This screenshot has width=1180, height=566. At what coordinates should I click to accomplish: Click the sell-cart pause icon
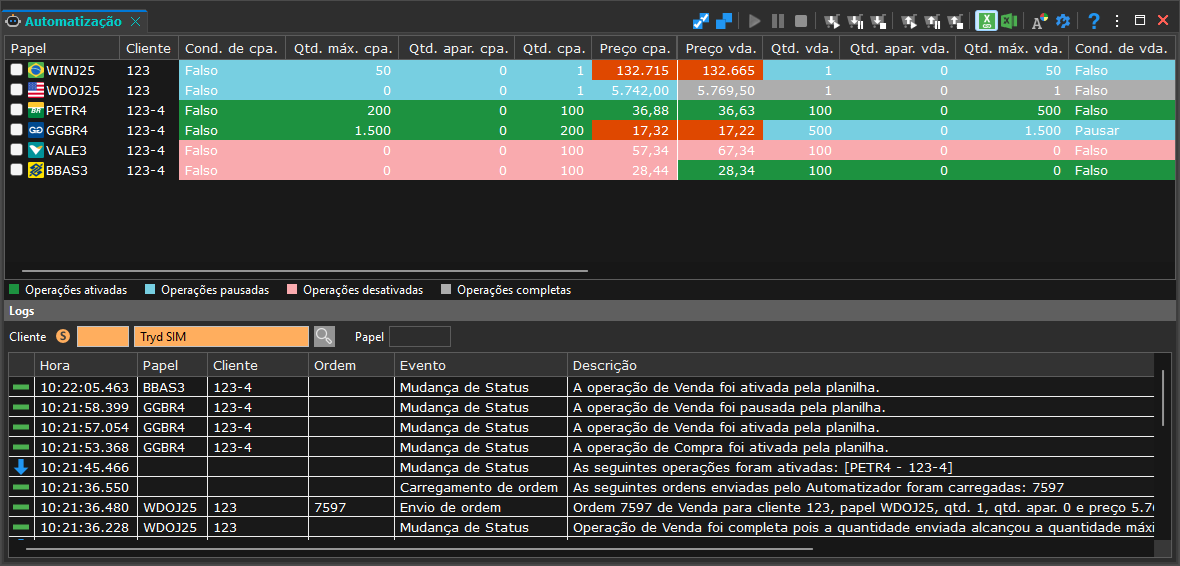point(932,21)
